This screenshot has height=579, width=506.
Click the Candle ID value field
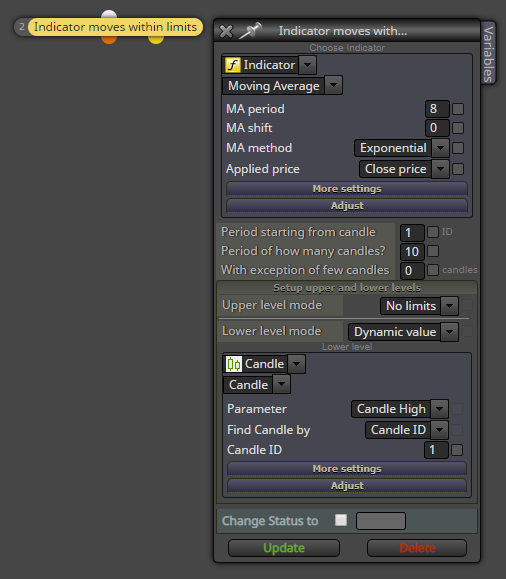(x=436, y=450)
